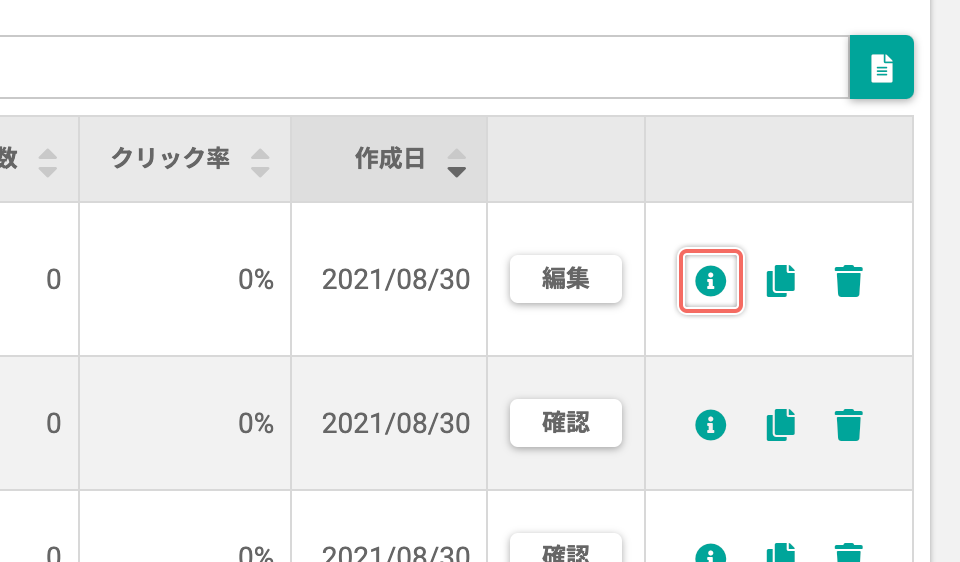Click the first row's 確認 button
Image resolution: width=960 pixels, height=562 pixels.
tap(566, 423)
